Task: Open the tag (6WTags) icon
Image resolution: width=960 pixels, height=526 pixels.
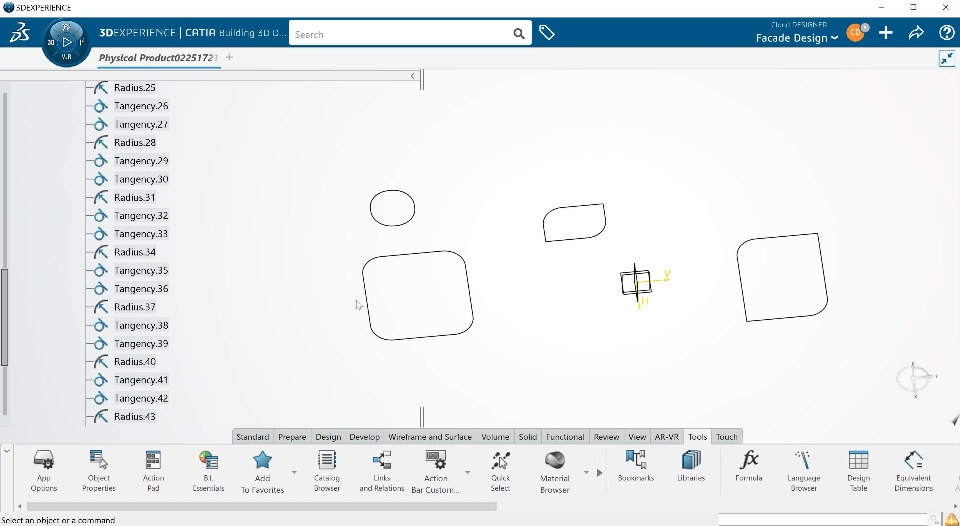Action: (547, 32)
